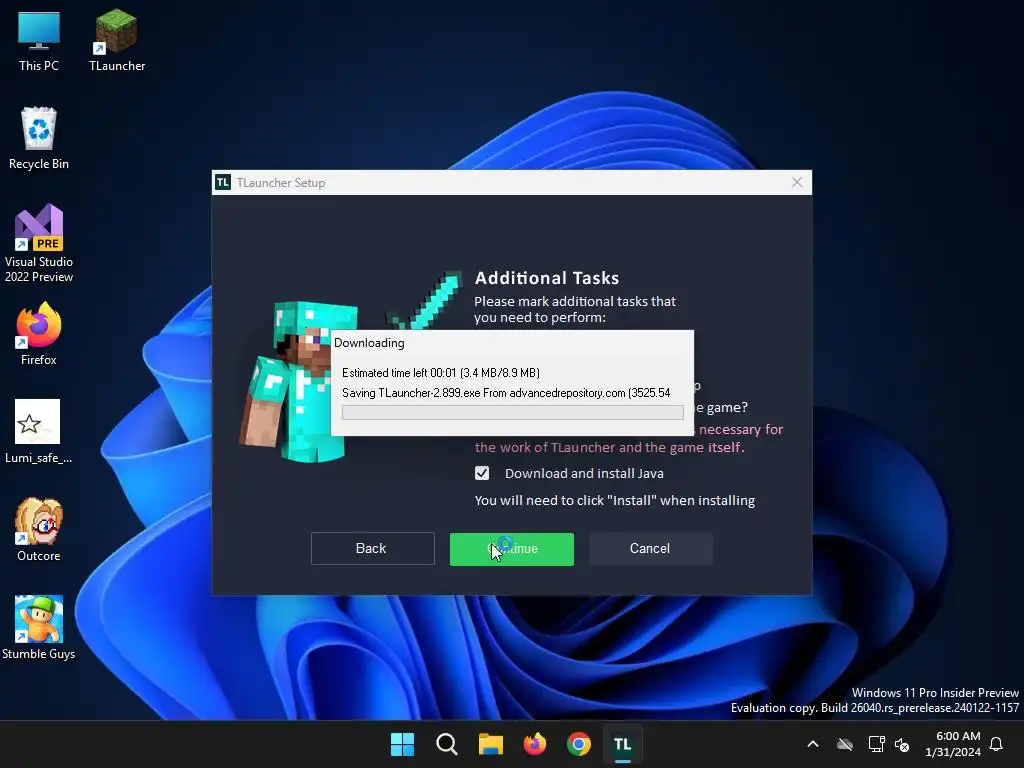Select the This PC desktop icon

(39, 40)
